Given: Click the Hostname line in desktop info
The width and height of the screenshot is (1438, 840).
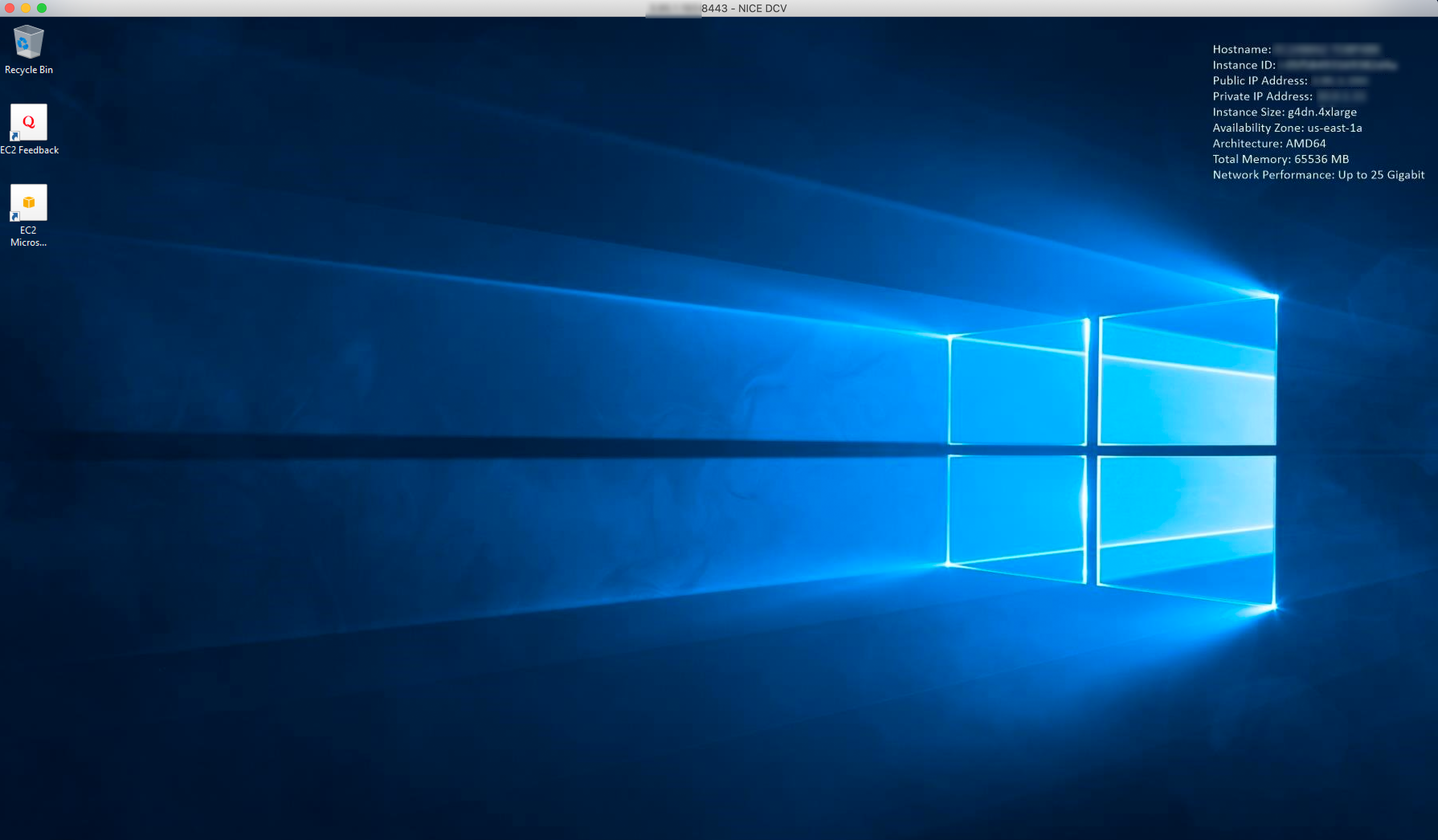Looking at the screenshot, I should [1242, 50].
